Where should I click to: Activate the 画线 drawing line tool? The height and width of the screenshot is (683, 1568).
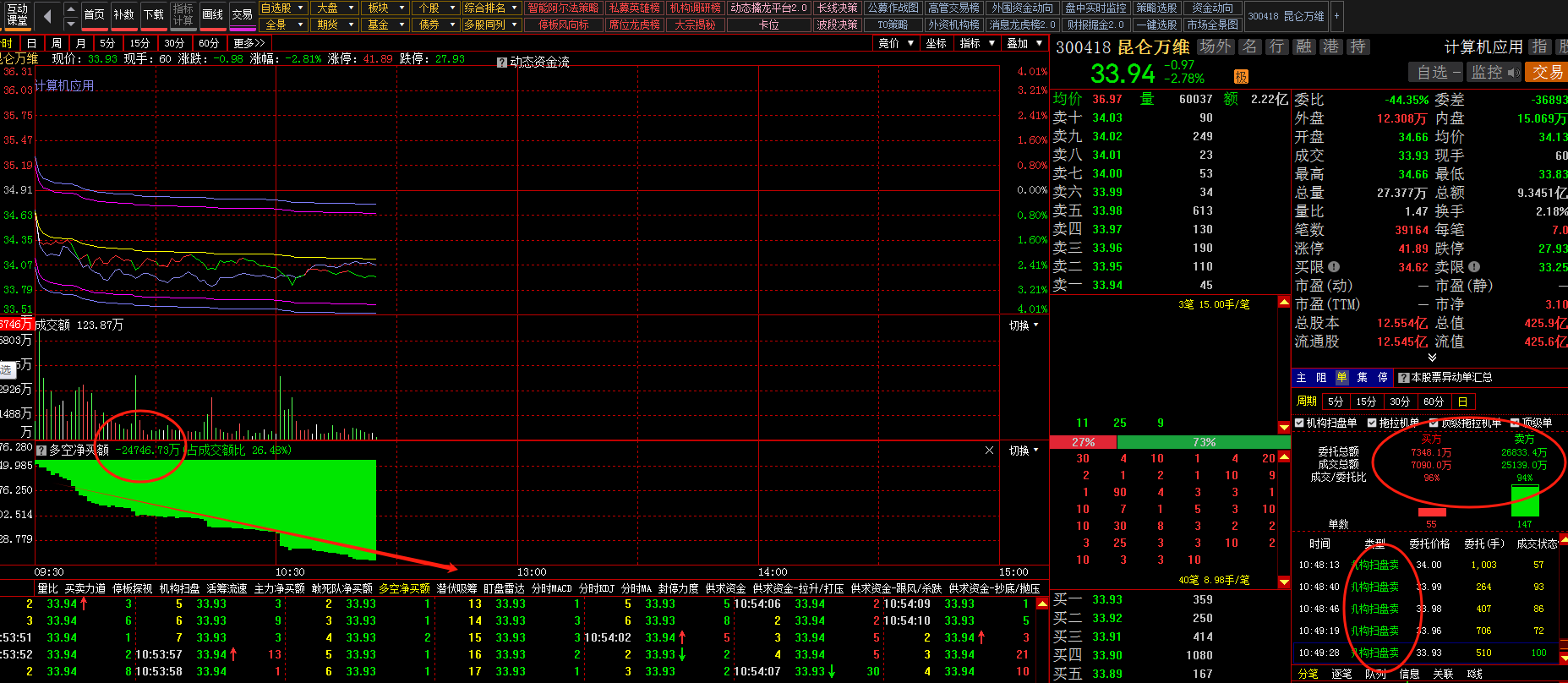point(212,14)
